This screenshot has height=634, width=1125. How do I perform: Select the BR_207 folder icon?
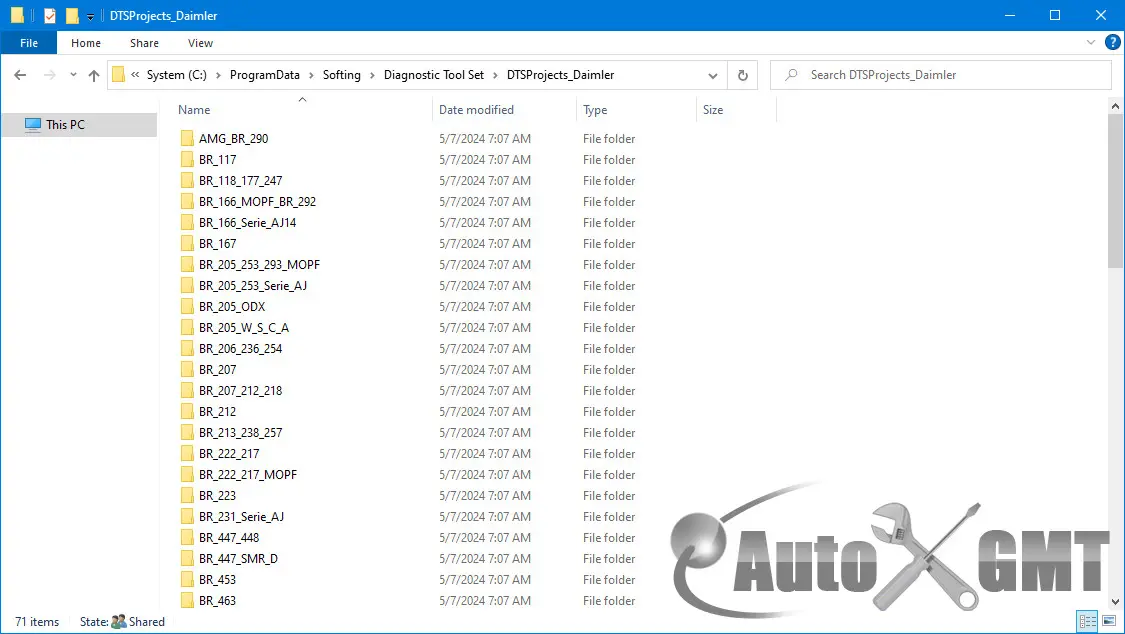click(187, 369)
